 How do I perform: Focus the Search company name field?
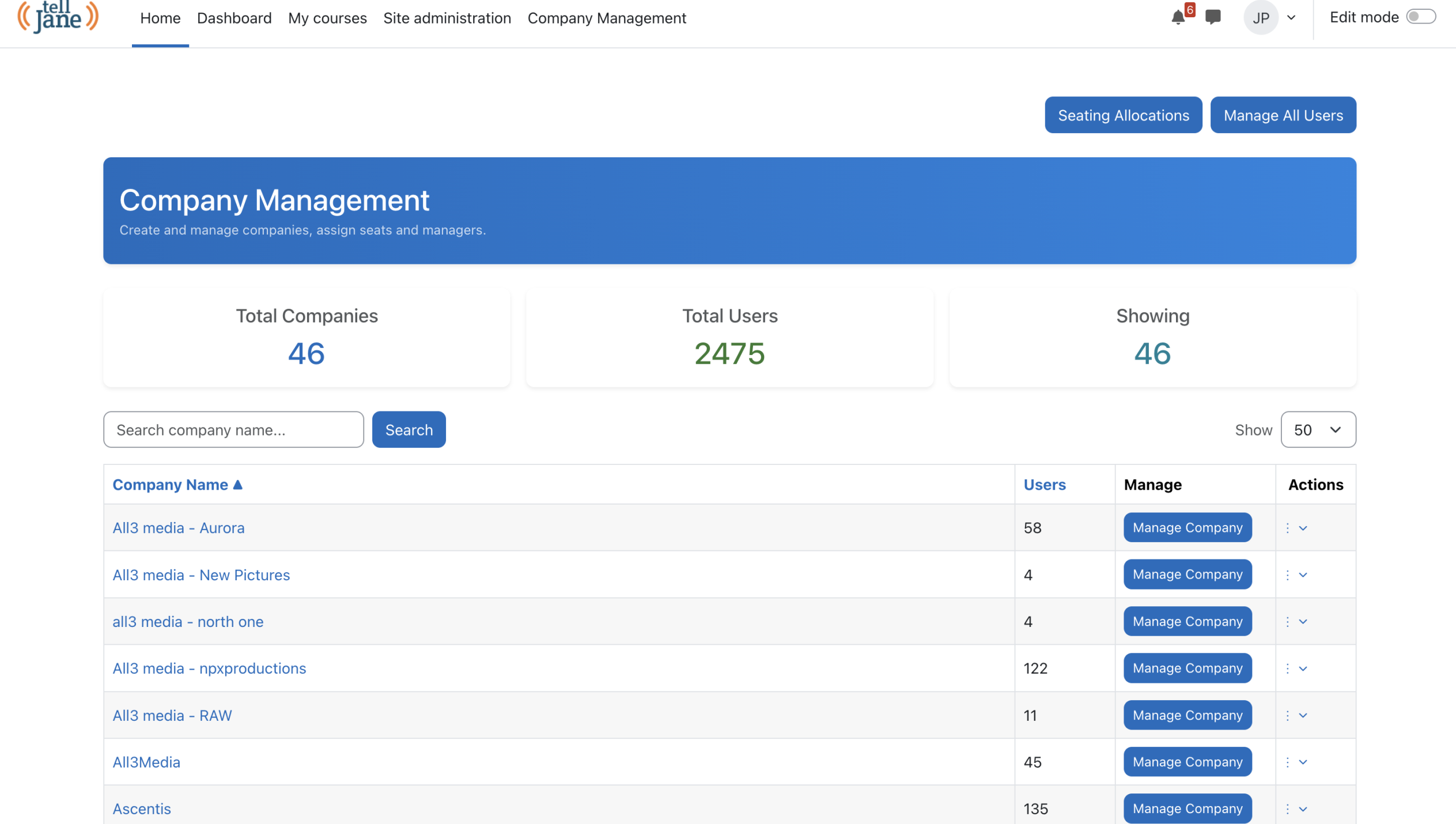tap(233, 429)
